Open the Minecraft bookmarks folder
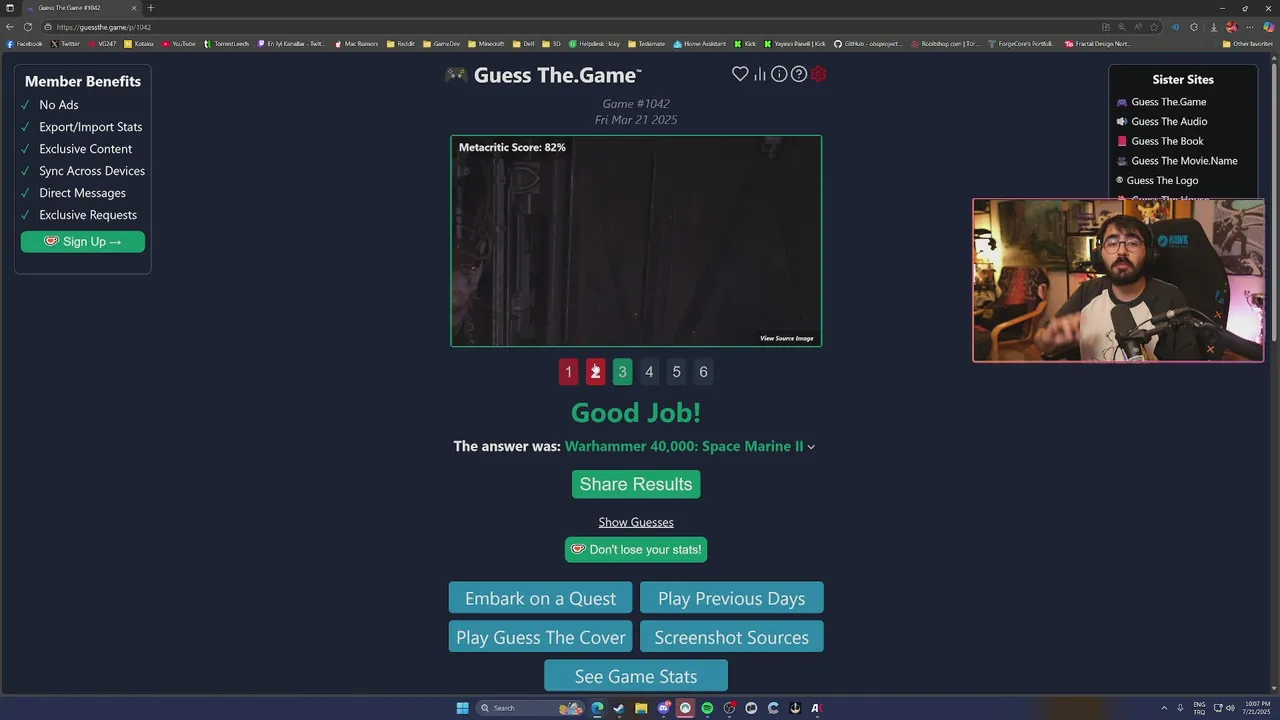 coord(486,44)
